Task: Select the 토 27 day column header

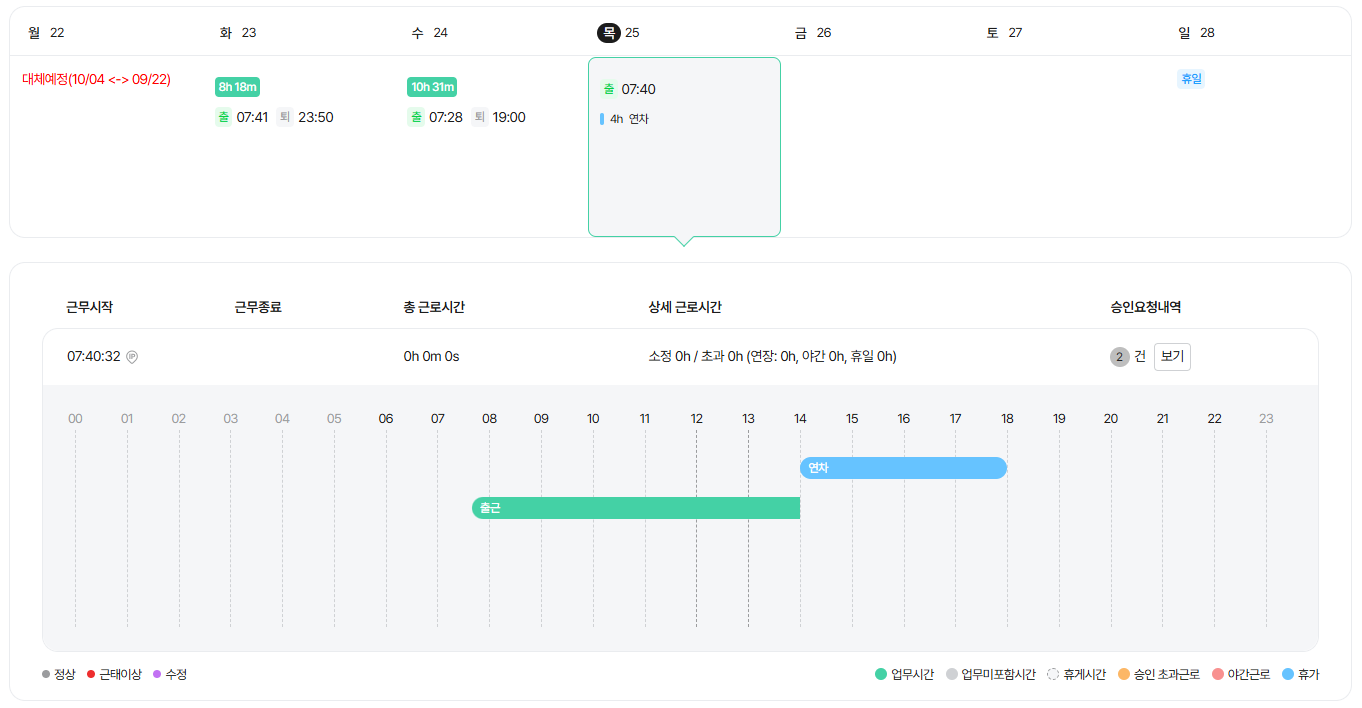Action: (x=1004, y=33)
